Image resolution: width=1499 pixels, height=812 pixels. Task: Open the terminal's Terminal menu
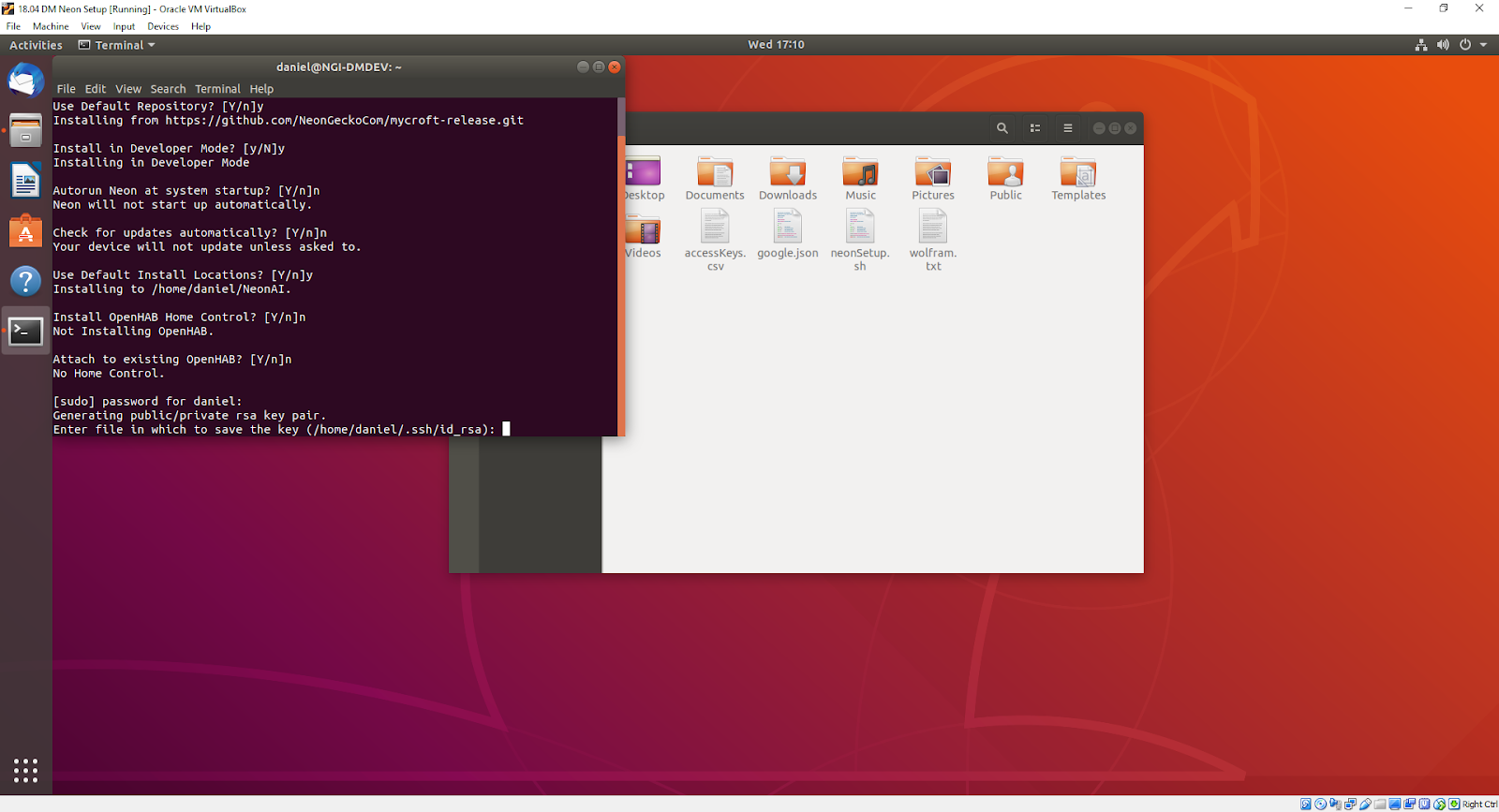point(217,89)
